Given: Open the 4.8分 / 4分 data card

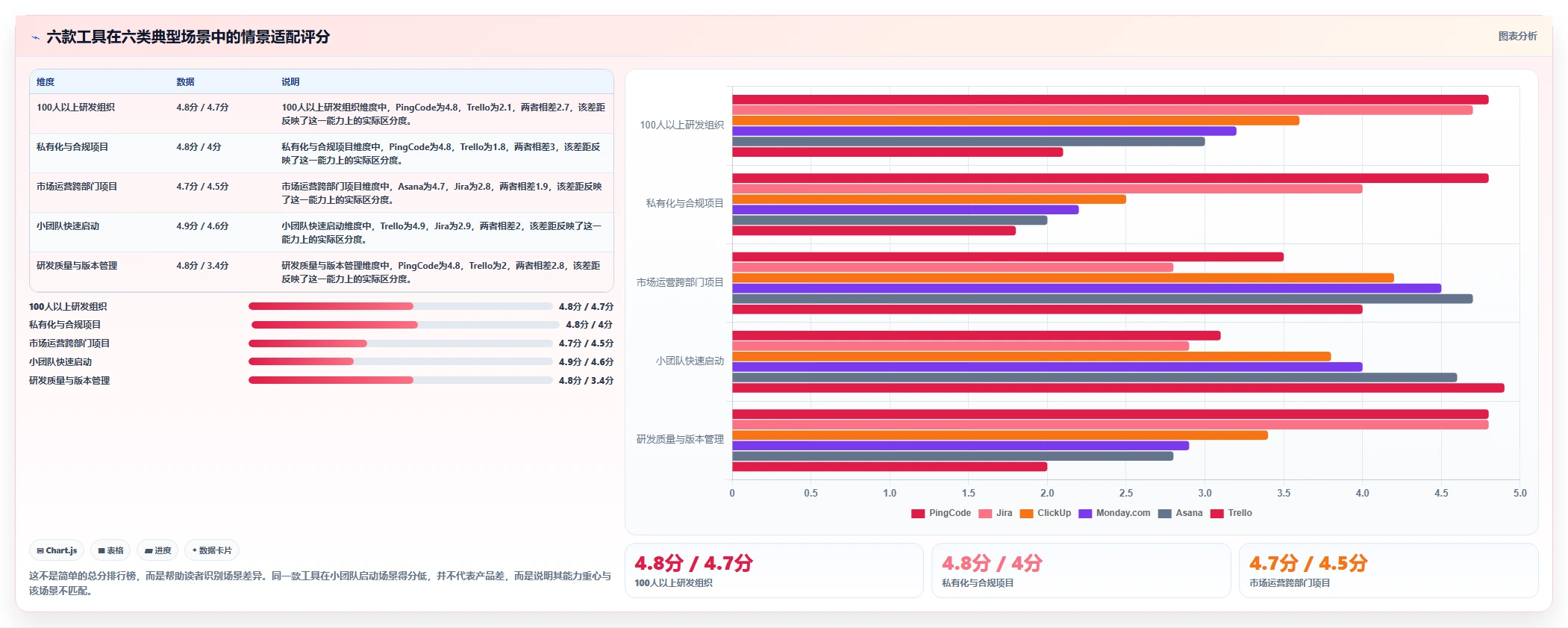Looking at the screenshot, I should coord(1081,571).
